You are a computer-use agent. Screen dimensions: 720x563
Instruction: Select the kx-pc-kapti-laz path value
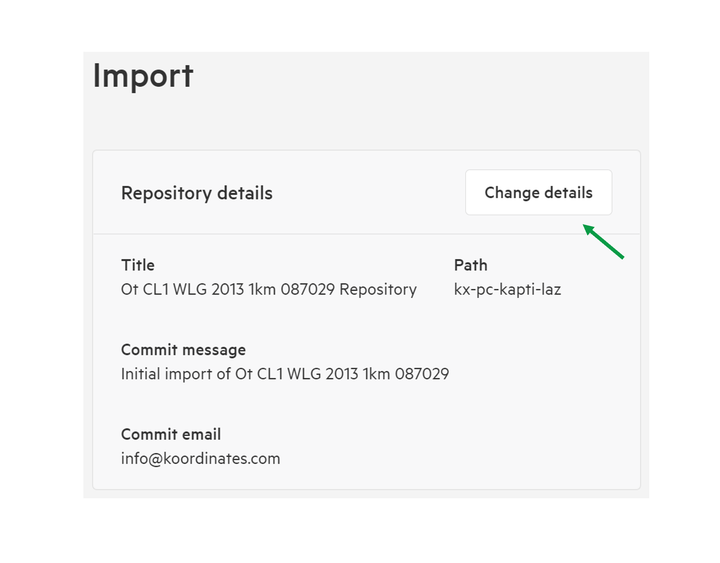point(507,290)
